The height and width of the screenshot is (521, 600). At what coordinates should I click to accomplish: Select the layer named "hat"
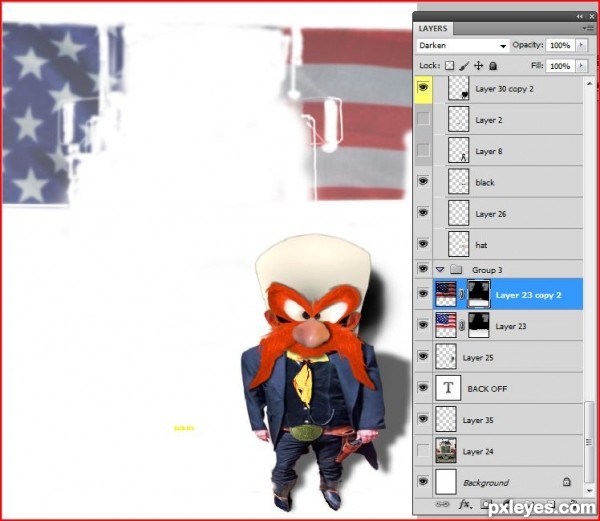point(481,245)
